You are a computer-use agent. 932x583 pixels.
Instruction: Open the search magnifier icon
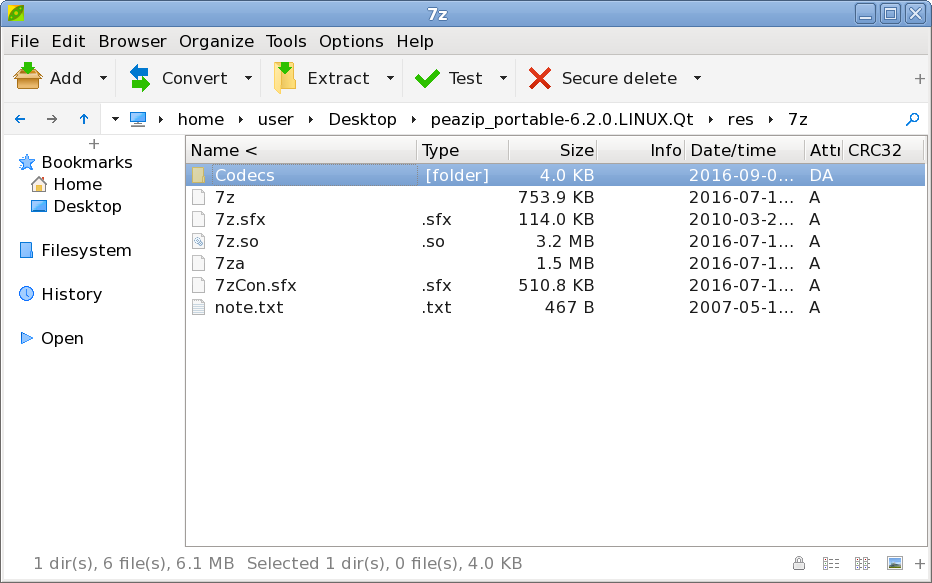click(912, 119)
